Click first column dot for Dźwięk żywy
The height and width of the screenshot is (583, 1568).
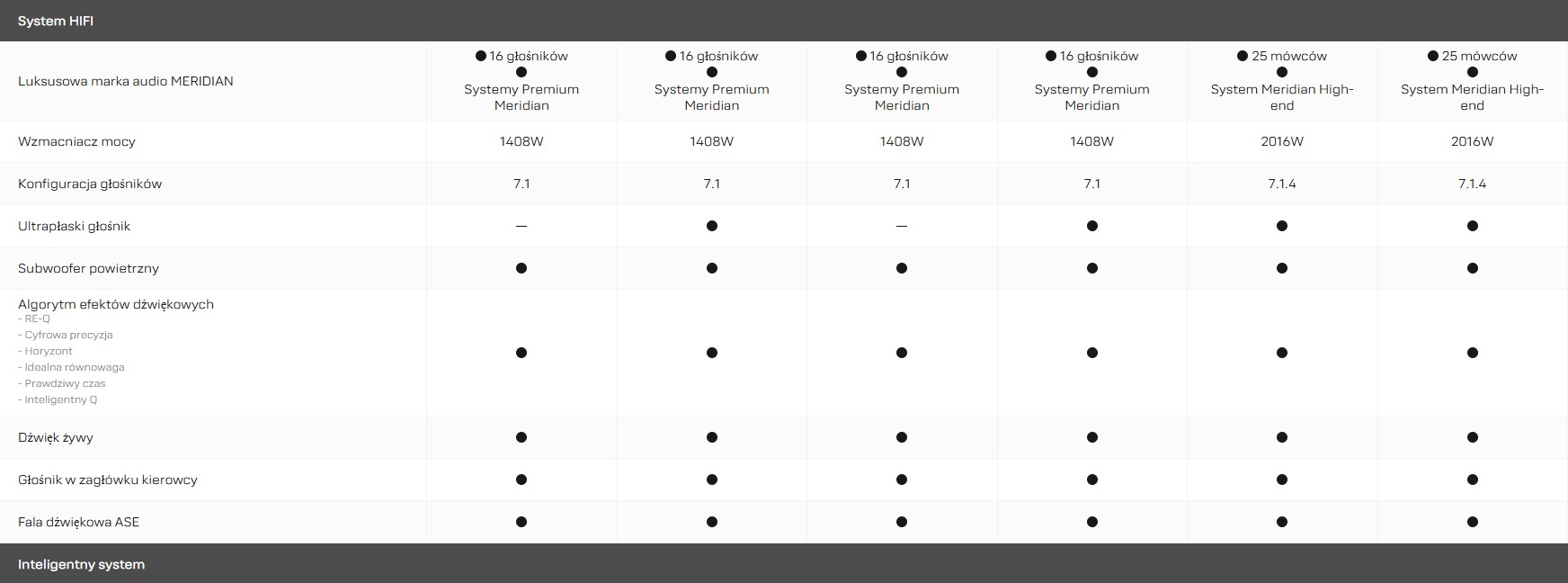click(521, 437)
